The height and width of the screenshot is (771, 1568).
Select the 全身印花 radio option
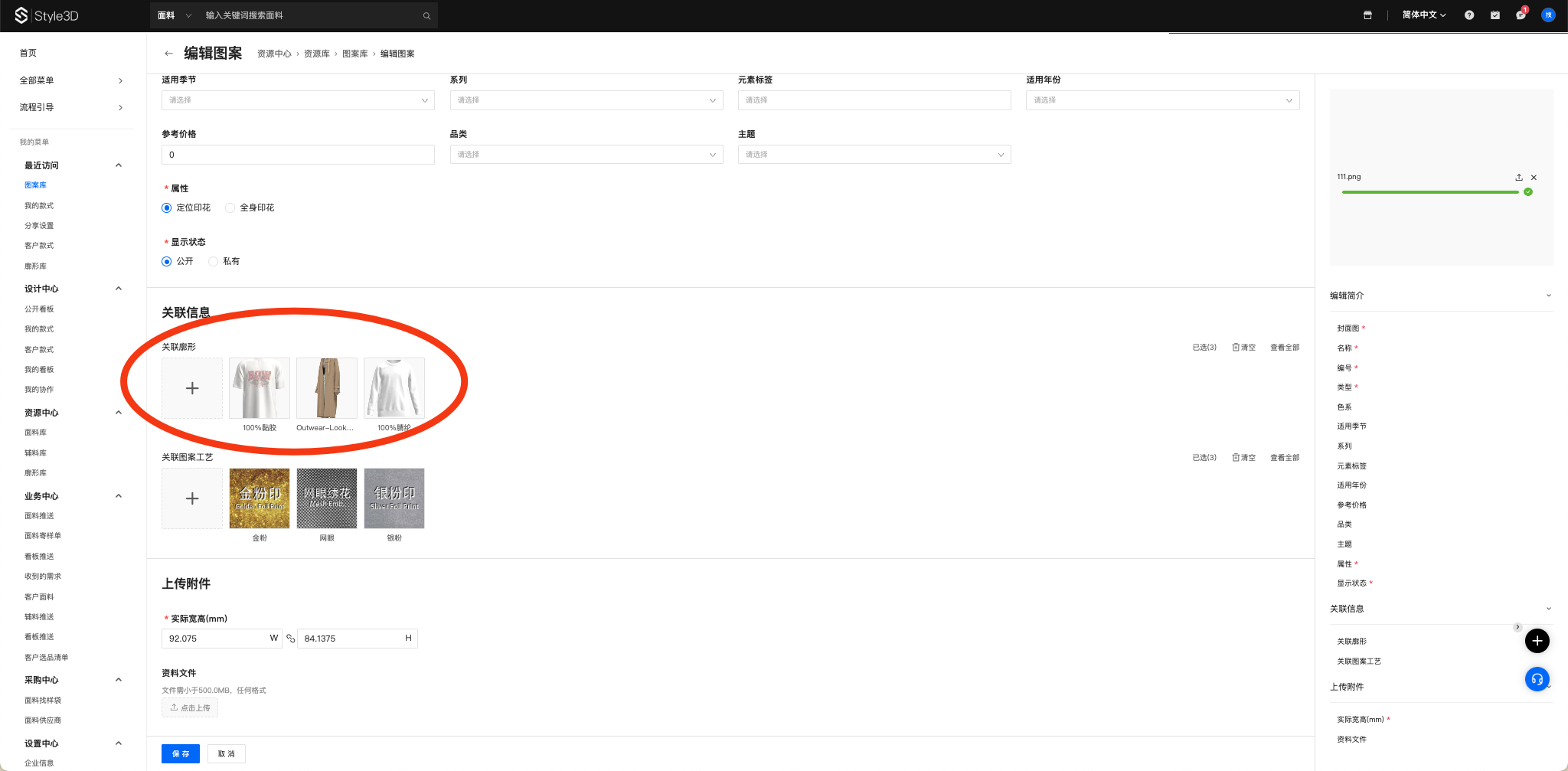(230, 208)
